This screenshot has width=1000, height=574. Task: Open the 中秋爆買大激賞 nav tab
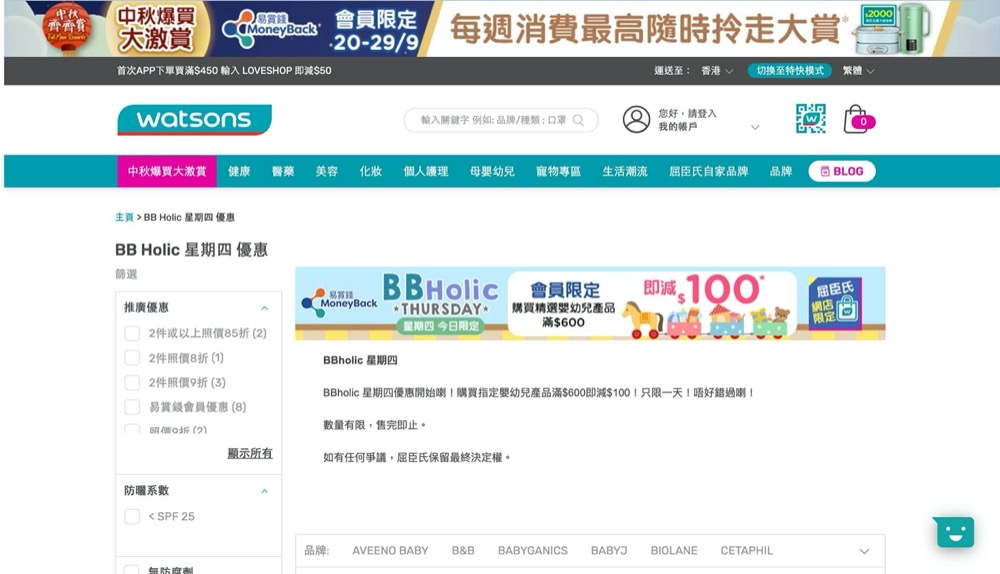coord(167,171)
